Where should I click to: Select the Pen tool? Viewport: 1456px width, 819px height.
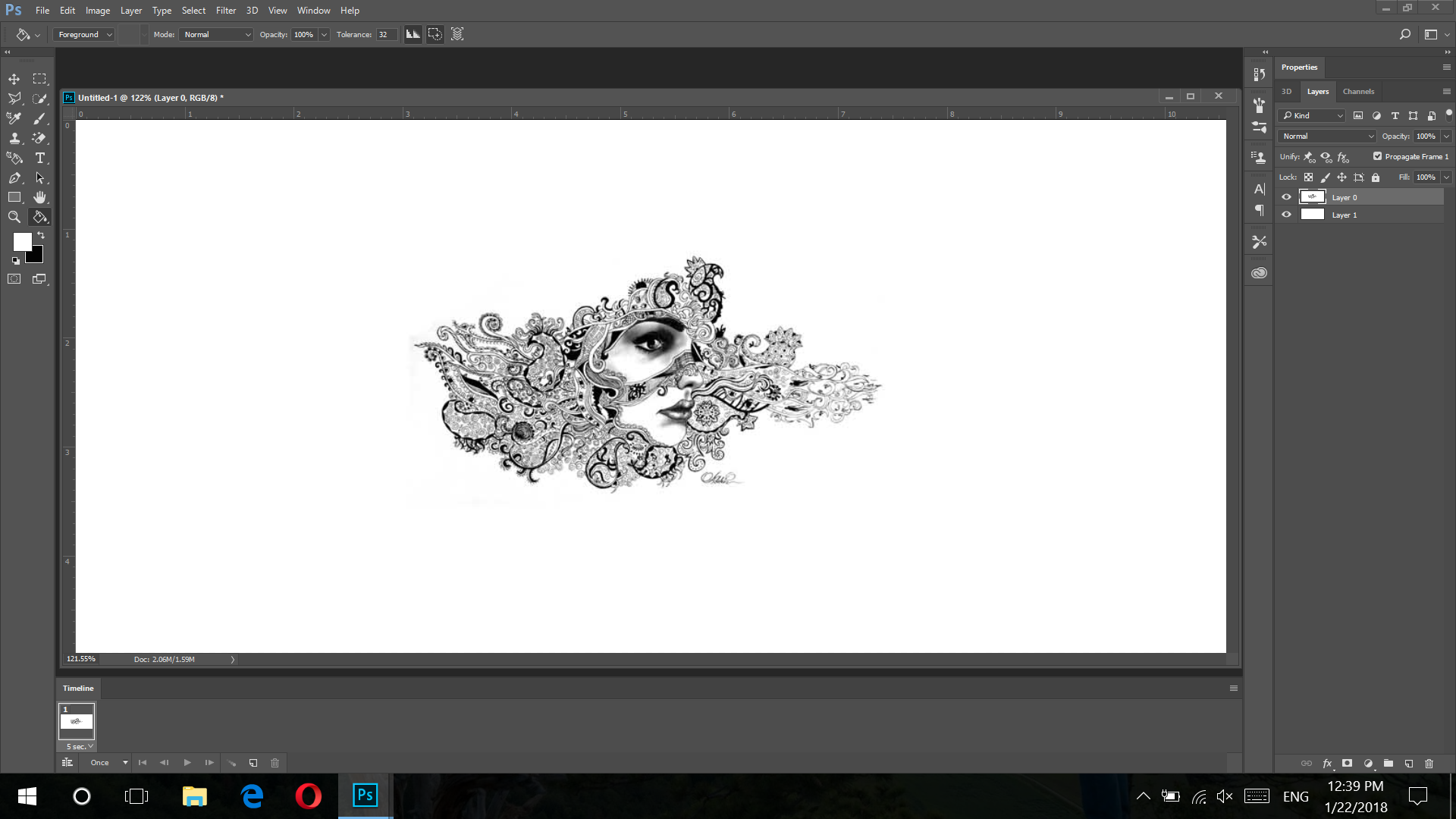14,178
